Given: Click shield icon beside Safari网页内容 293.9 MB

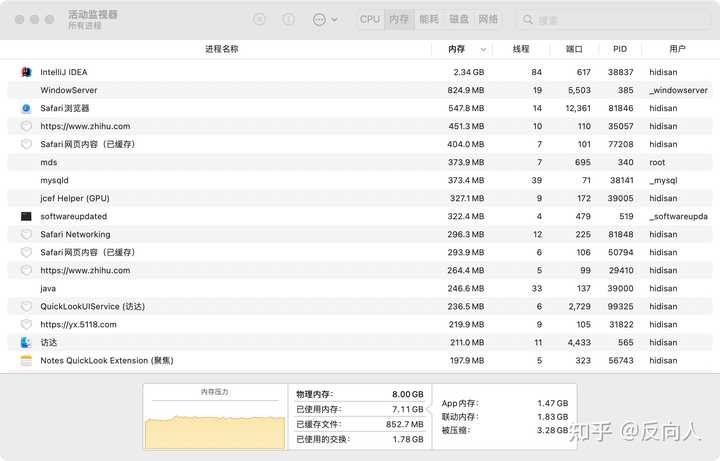Looking at the screenshot, I should (26, 252).
